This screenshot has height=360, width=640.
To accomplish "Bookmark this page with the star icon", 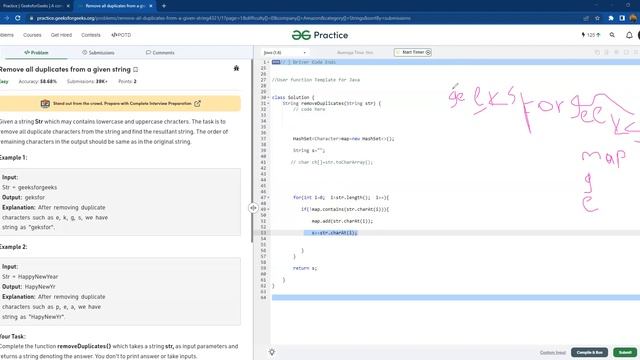I will click(x=598, y=18).
